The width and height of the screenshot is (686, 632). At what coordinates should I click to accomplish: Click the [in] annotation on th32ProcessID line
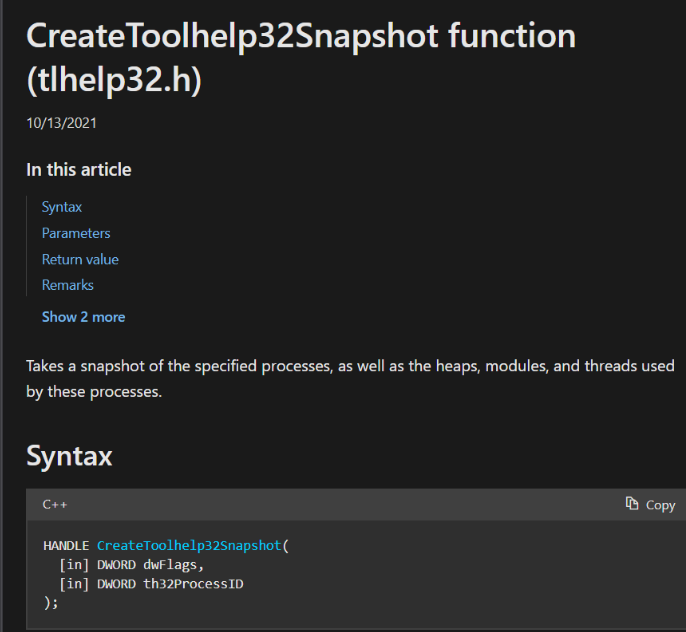point(74,584)
